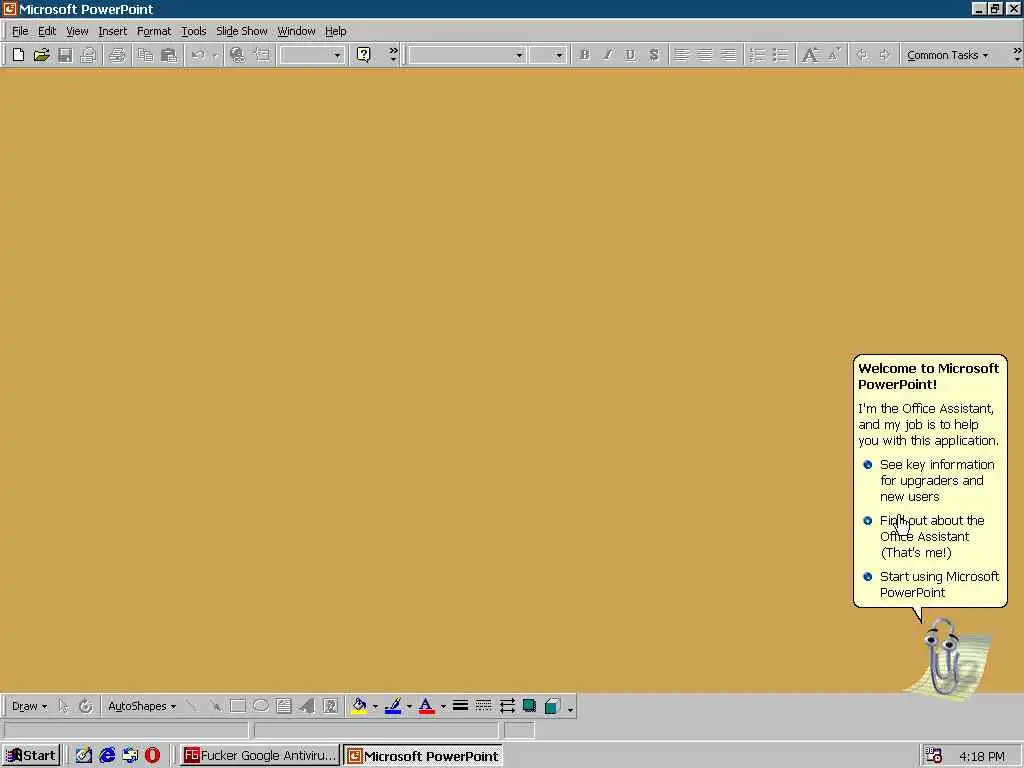This screenshot has width=1024, height=768.
Task: Select the Rectangle drawing tool
Action: point(238,706)
